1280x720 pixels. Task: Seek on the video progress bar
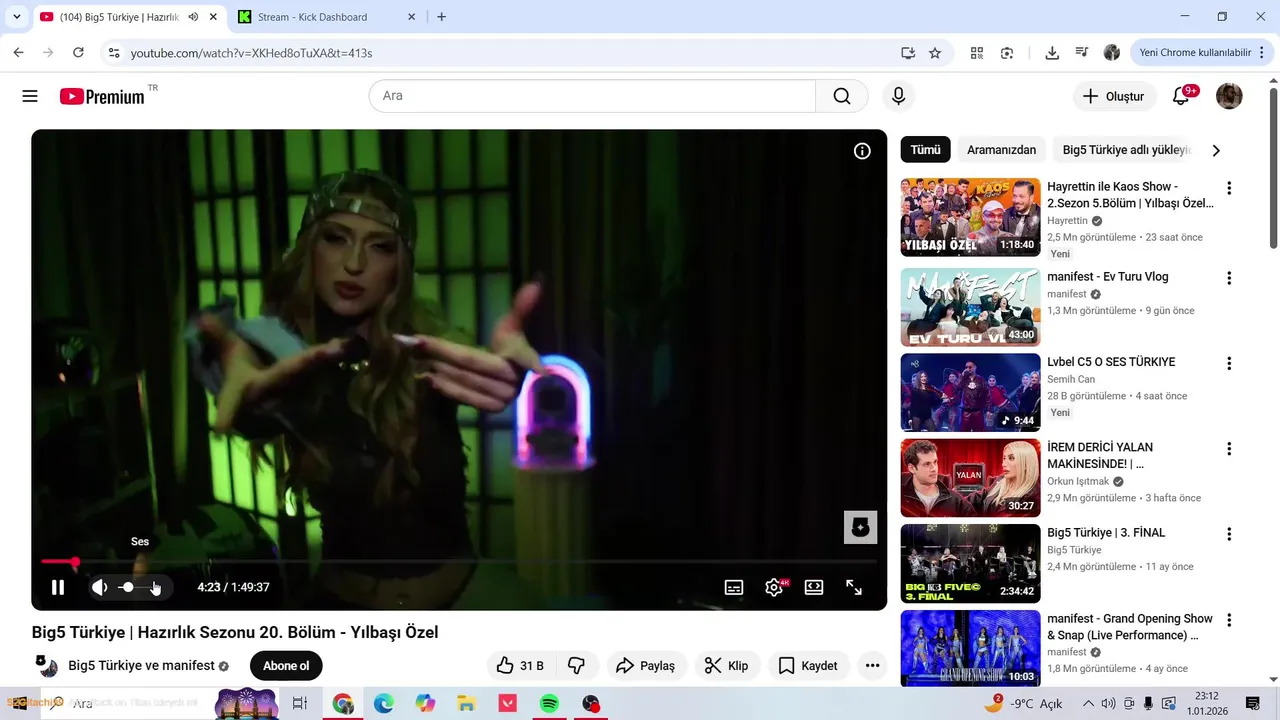point(459,562)
